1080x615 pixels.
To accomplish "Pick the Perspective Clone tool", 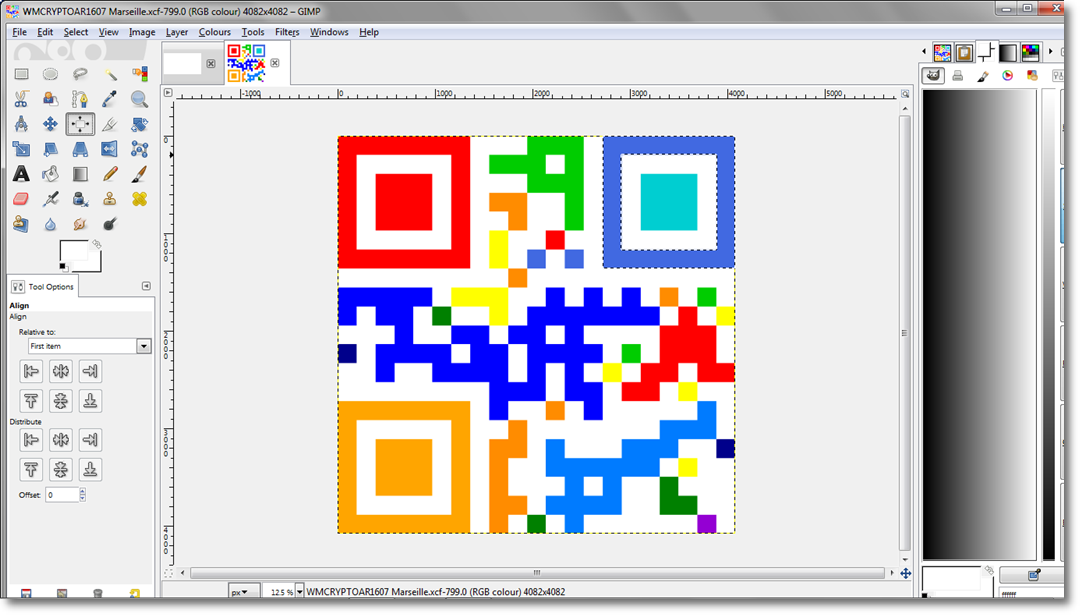I will pos(21,224).
